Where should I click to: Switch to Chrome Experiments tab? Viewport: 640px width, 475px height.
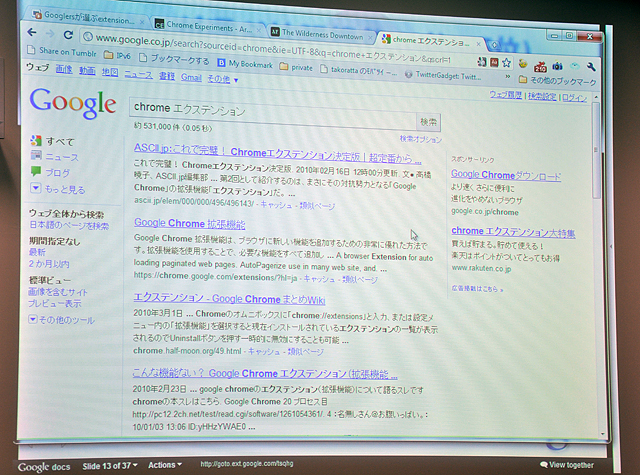(208, 27)
